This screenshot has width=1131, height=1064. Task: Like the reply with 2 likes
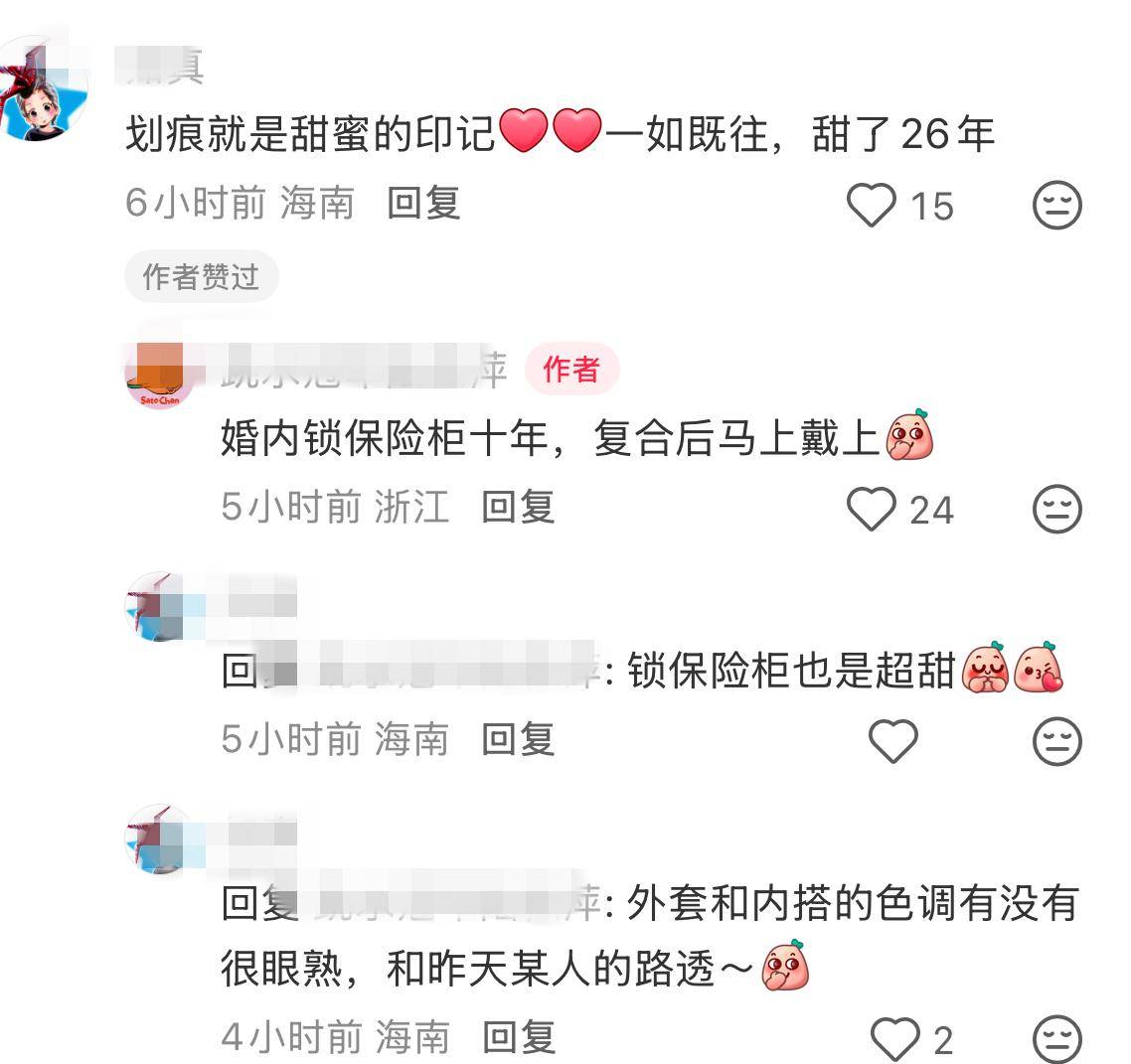coord(895,1039)
